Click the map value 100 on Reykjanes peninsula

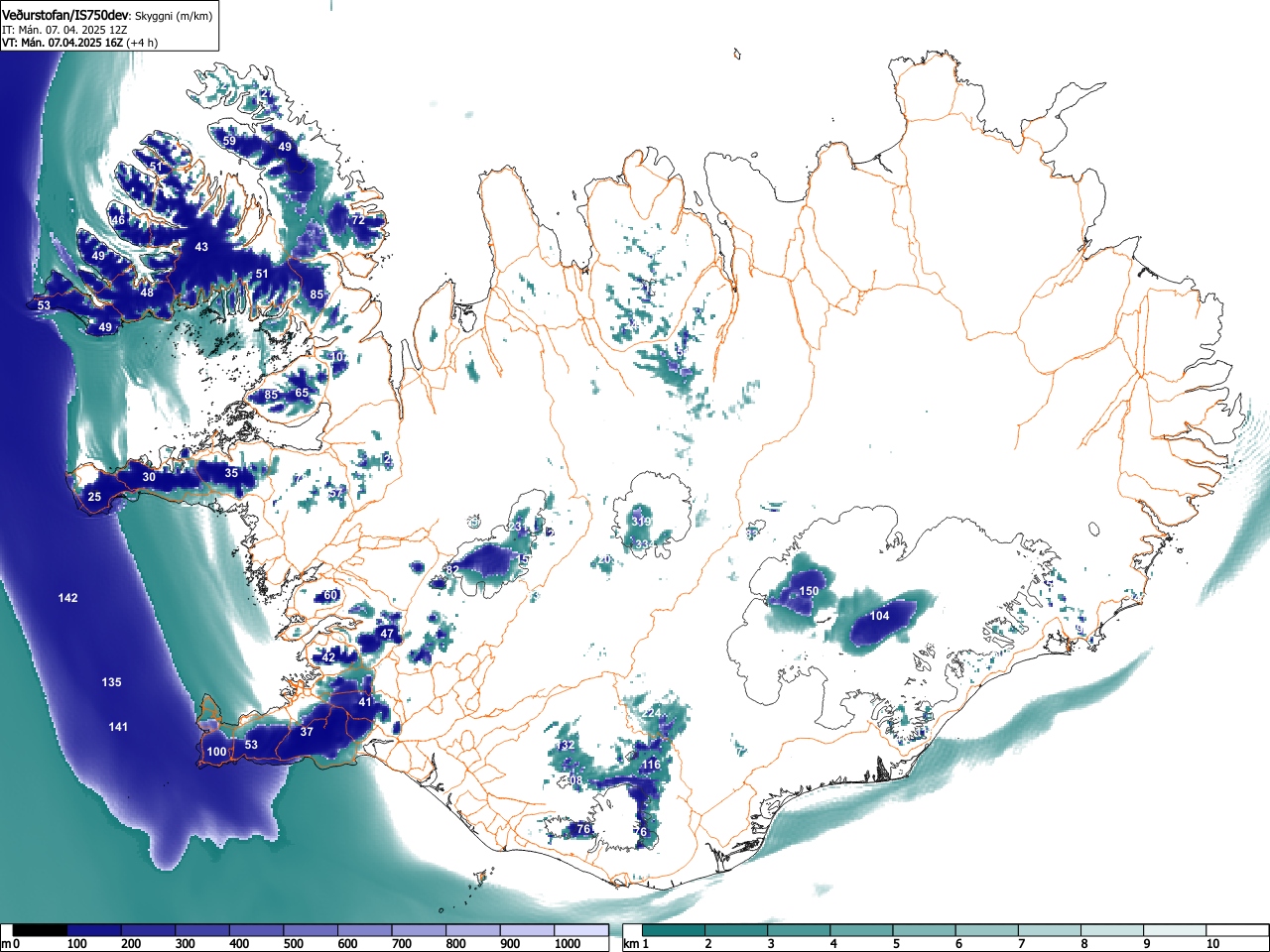(216, 752)
